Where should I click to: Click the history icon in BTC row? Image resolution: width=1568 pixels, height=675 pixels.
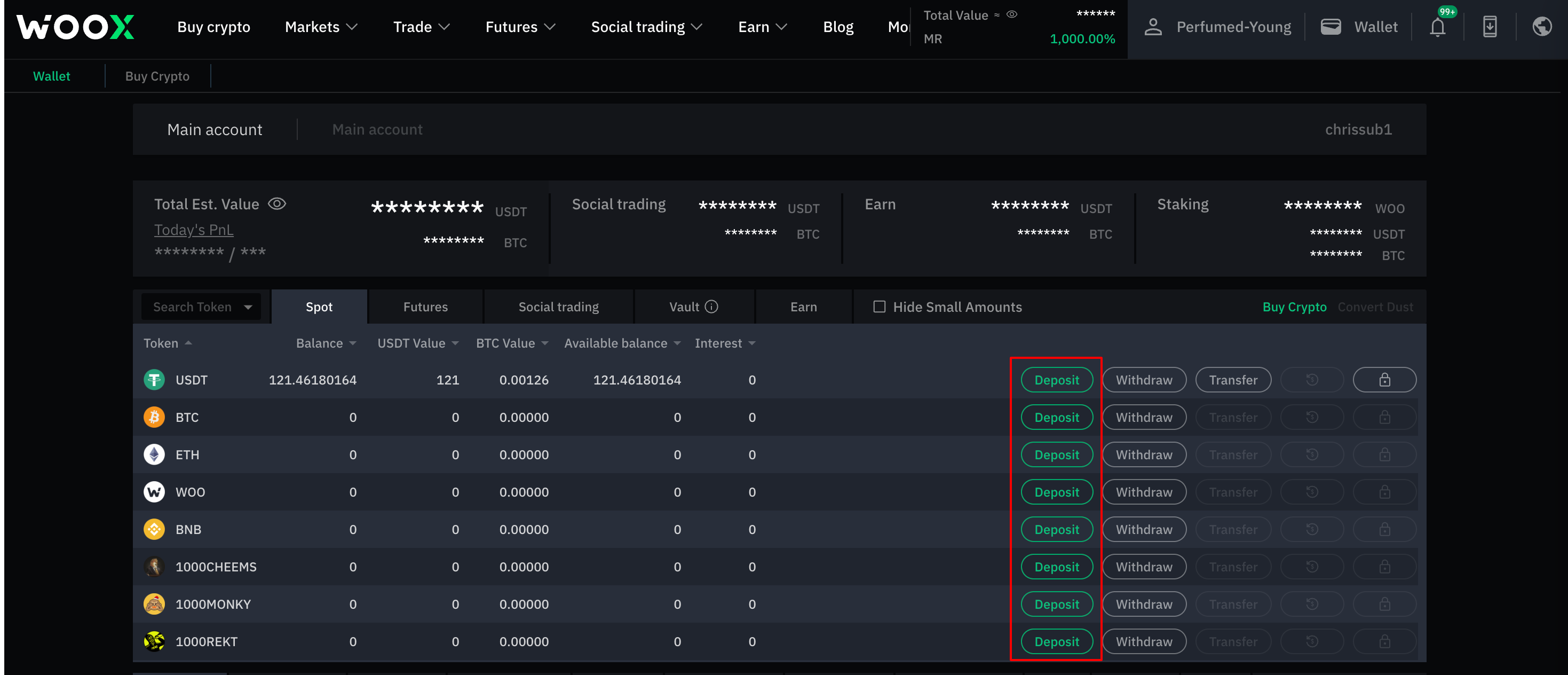click(1312, 417)
